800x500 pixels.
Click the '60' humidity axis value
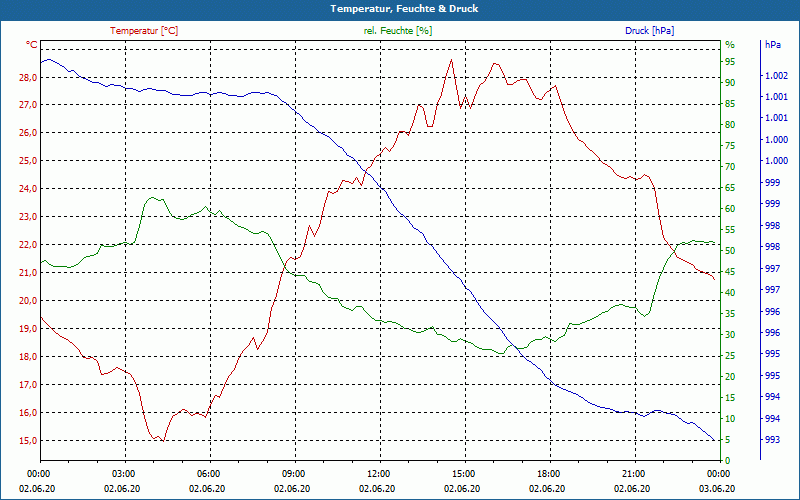click(730, 209)
